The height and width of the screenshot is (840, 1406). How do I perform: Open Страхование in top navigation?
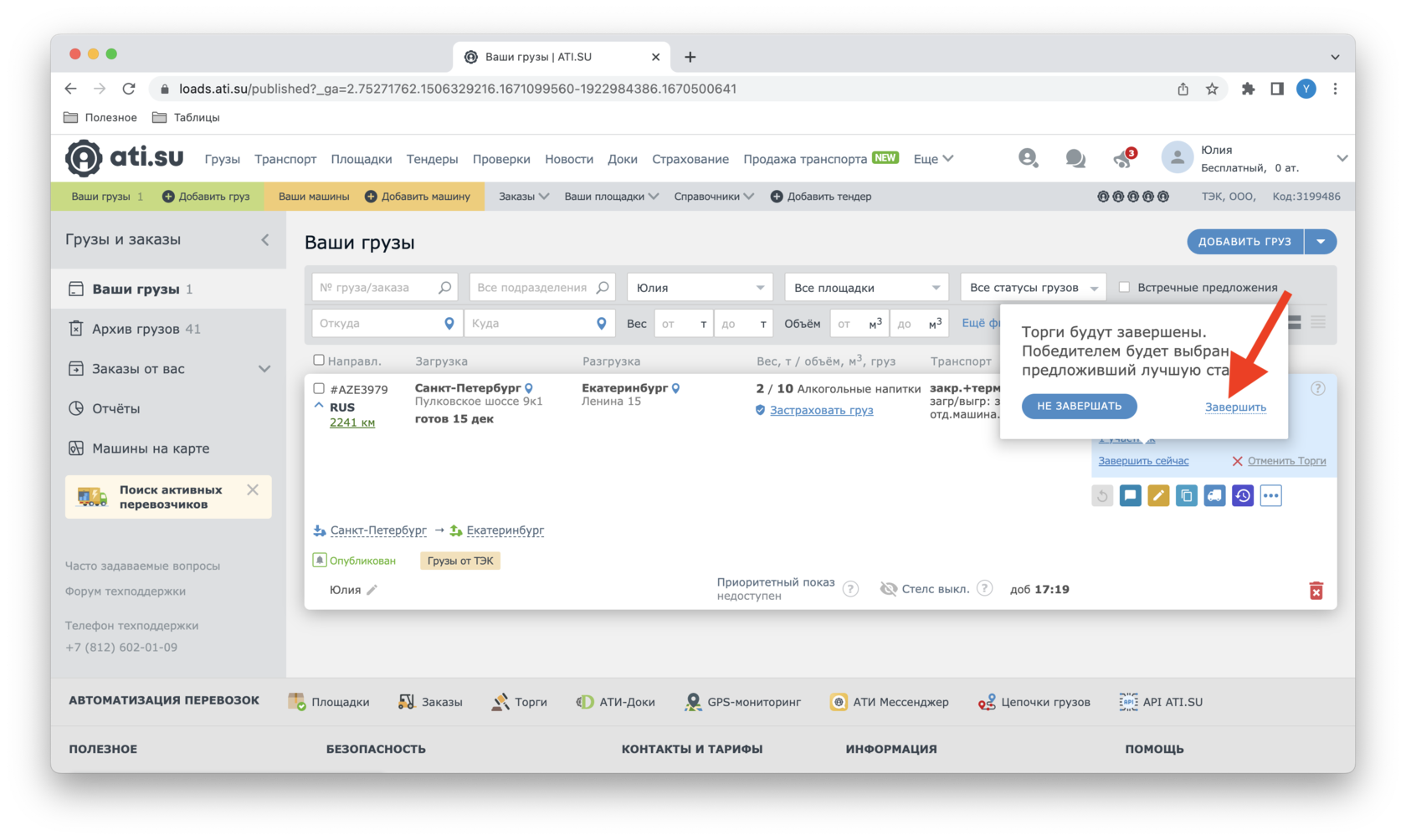690,159
